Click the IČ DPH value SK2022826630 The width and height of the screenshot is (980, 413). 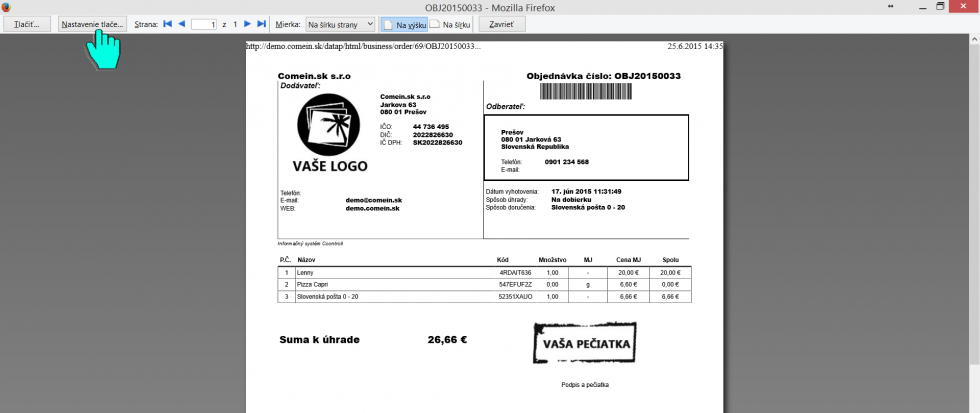tap(438, 142)
